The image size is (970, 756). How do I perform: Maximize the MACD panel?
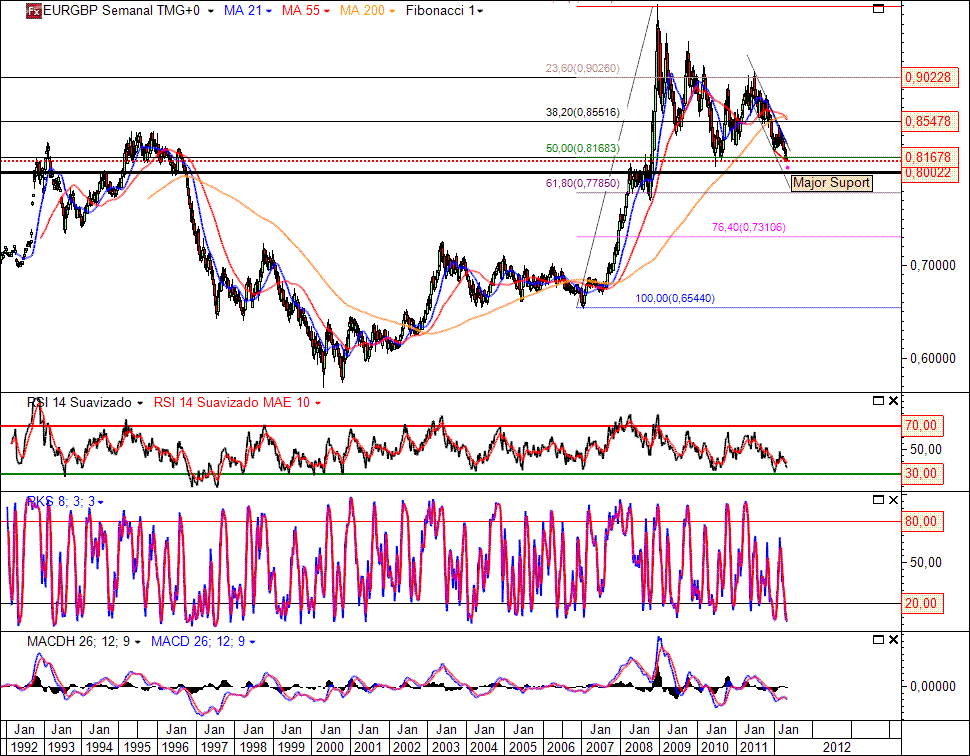click(x=878, y=640)
